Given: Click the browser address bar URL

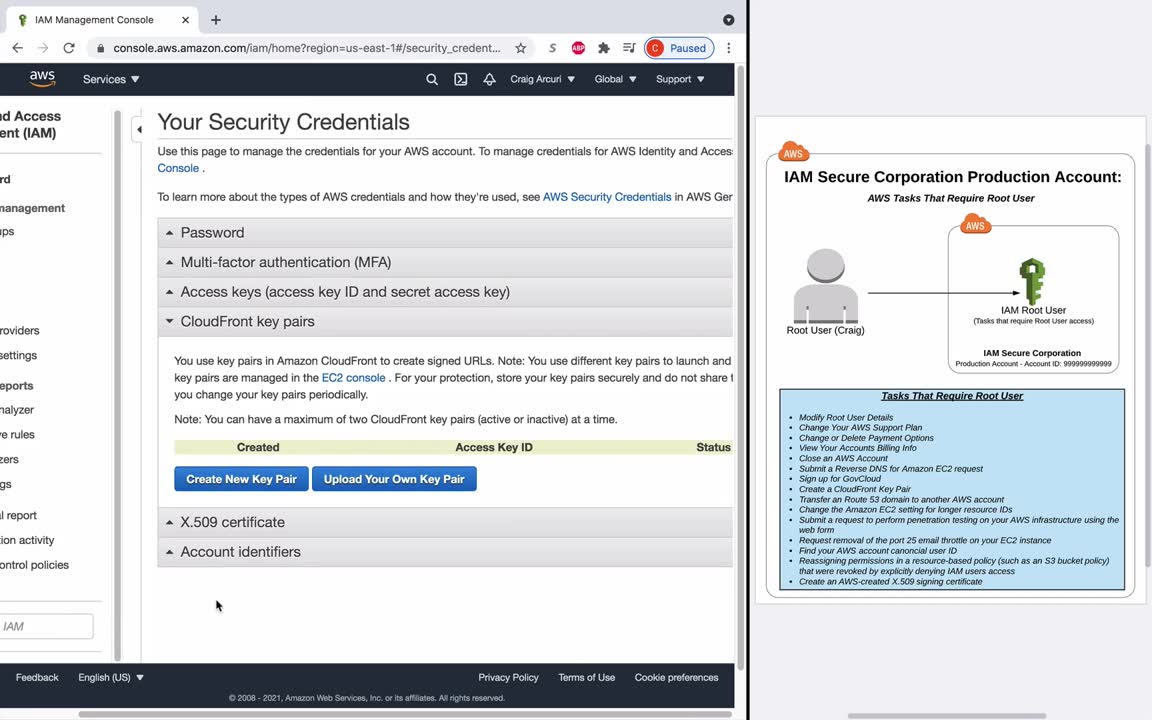Looking at the screenshot, I should 306,48.
